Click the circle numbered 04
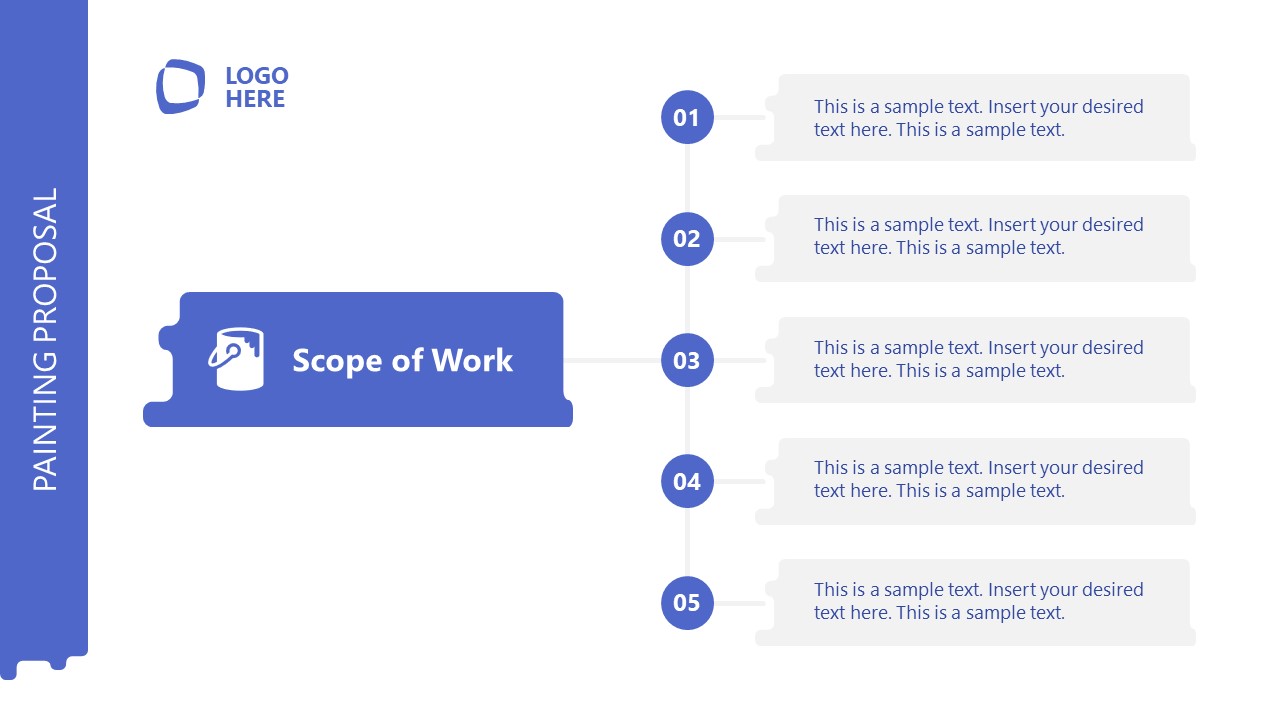Viewport: 1280px width, 720px height. coord(687,481)
